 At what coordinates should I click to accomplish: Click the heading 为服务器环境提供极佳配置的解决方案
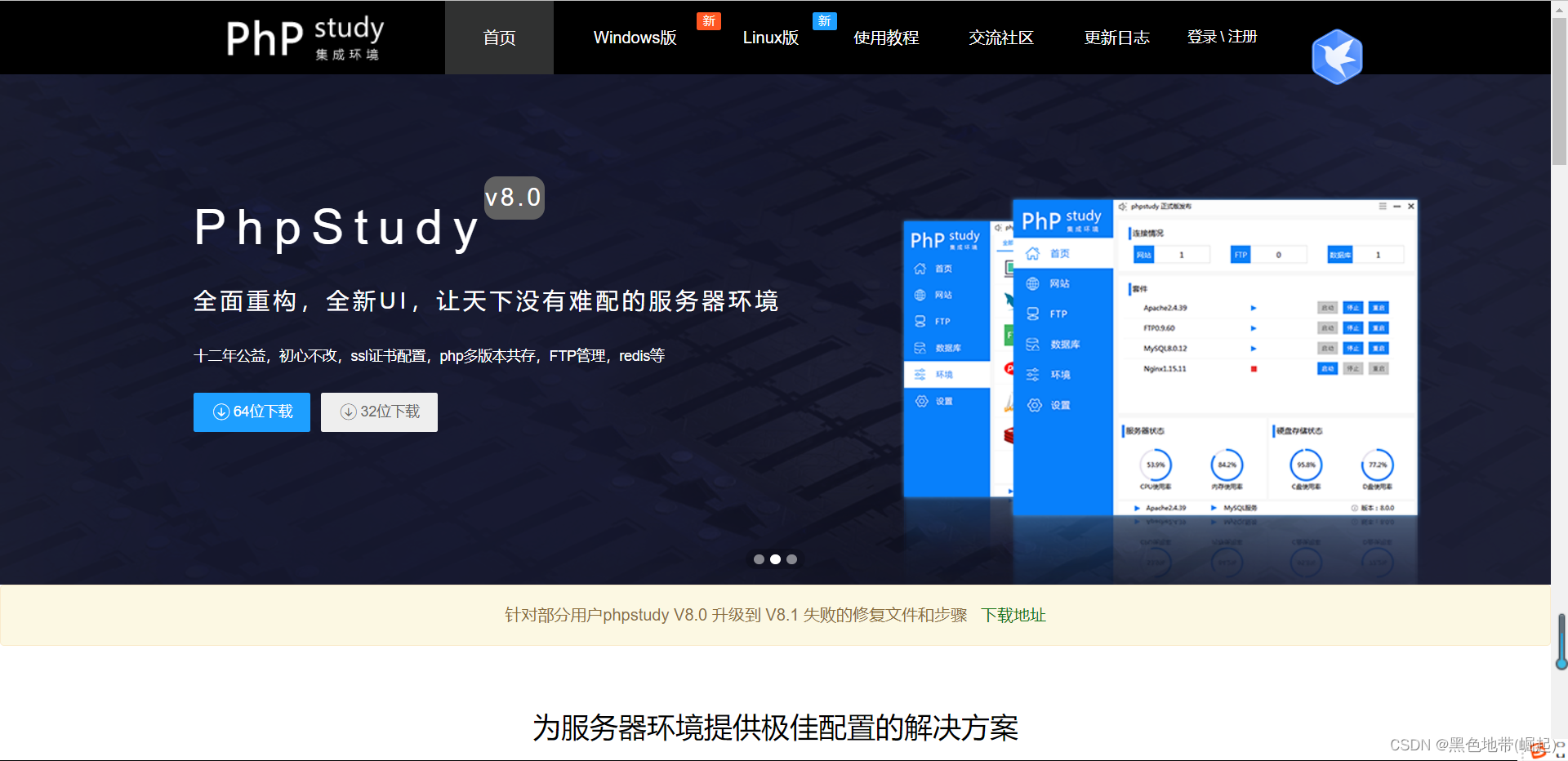click(775, 728)
